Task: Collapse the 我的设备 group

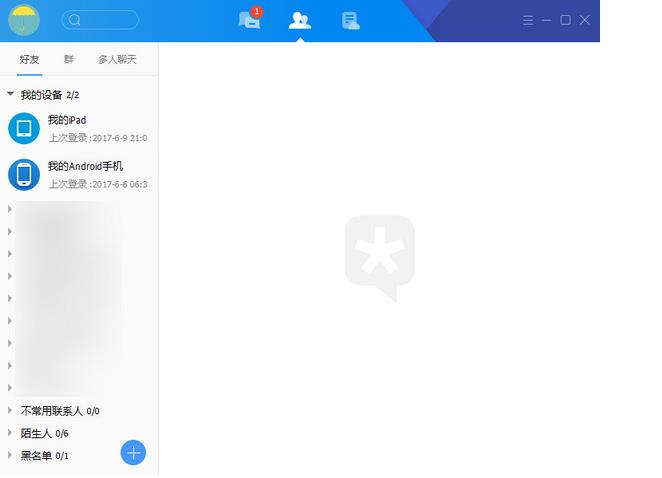Action: [x=11, y=95]
